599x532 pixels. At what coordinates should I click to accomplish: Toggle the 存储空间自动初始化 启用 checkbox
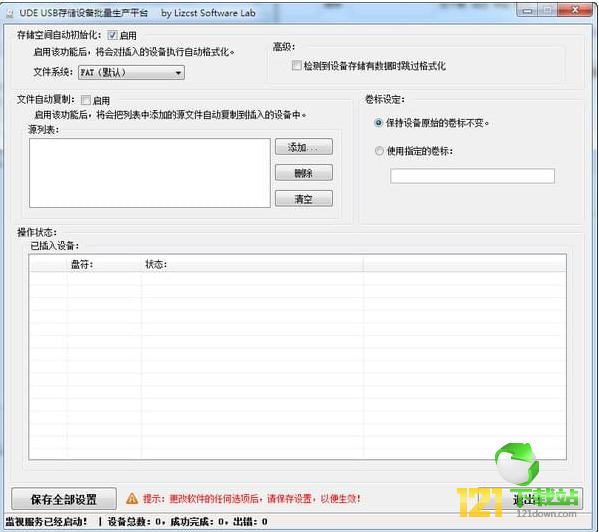point(112,36)
